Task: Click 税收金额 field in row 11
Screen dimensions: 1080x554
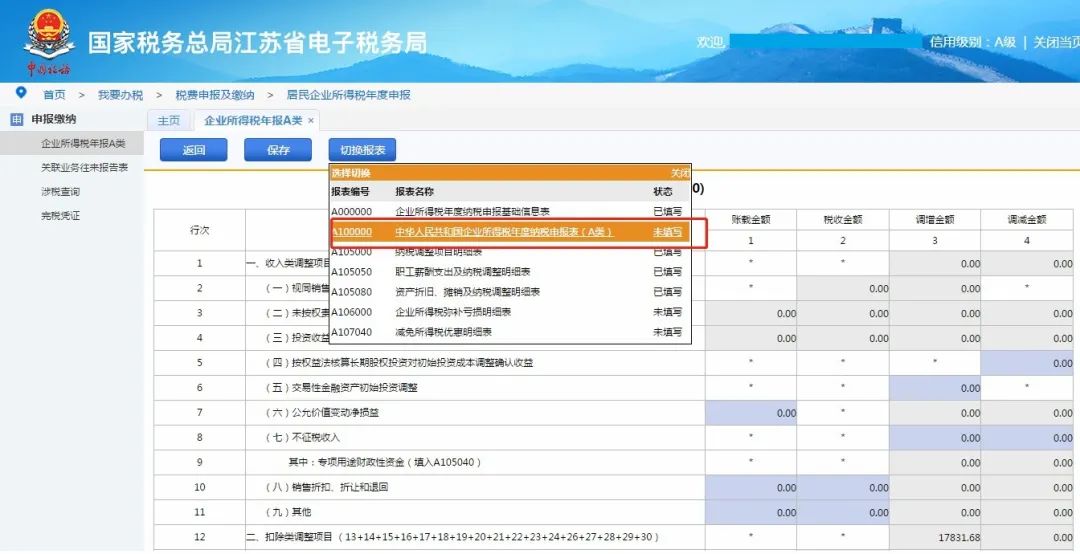Action: coord(843,512)
